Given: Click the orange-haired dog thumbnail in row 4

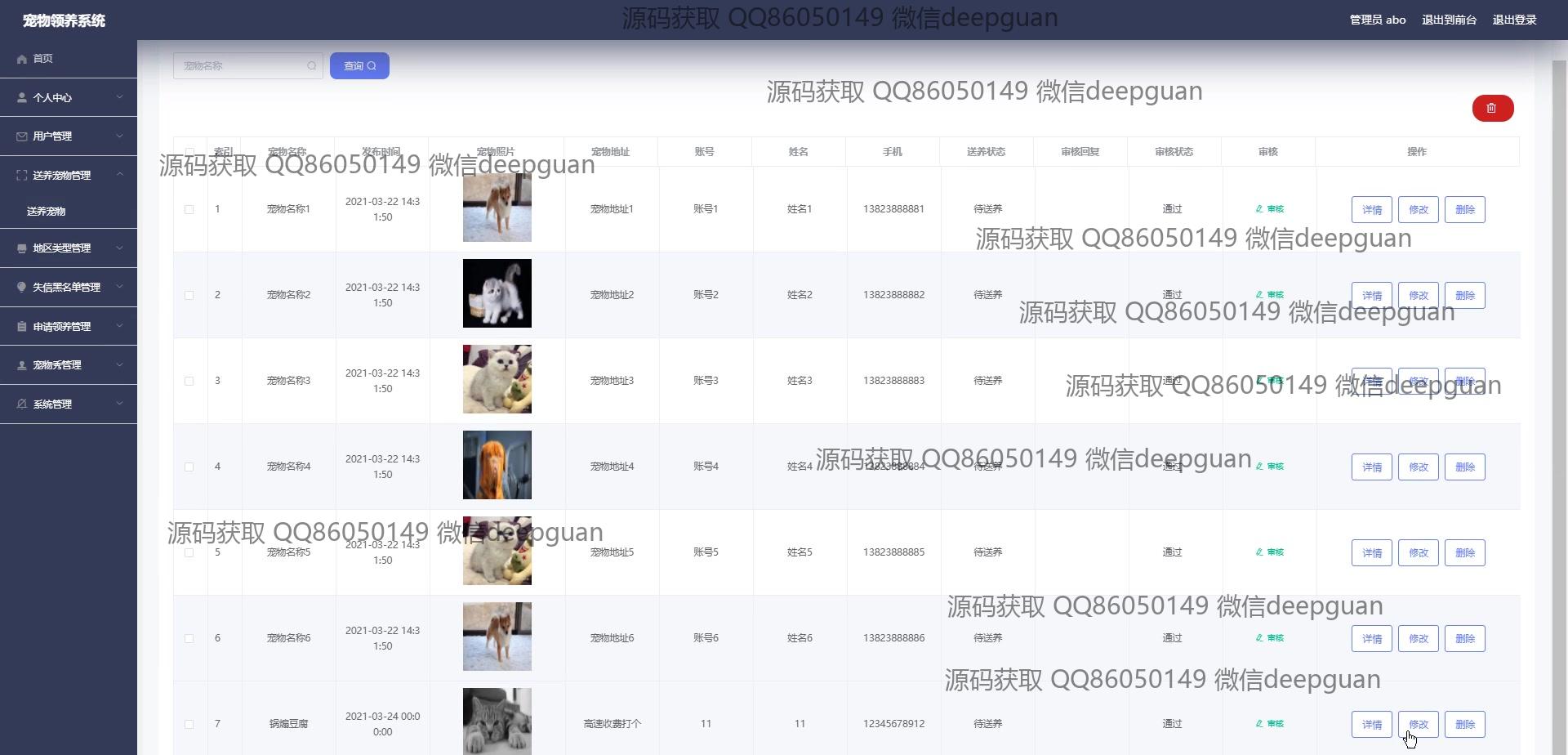Looking at the screenshot, I should 497,465.
